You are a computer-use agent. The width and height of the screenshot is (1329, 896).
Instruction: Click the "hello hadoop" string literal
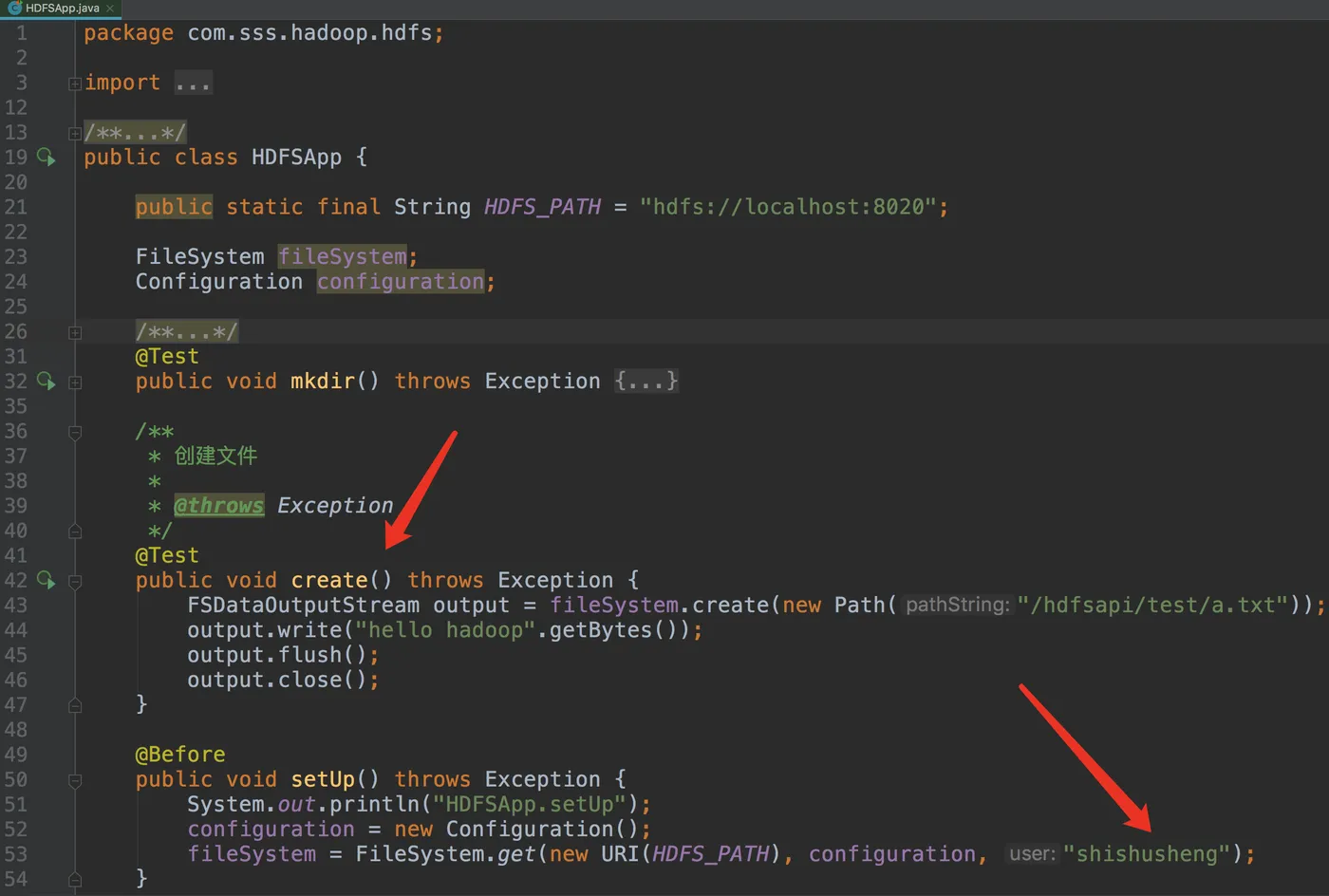445,630
